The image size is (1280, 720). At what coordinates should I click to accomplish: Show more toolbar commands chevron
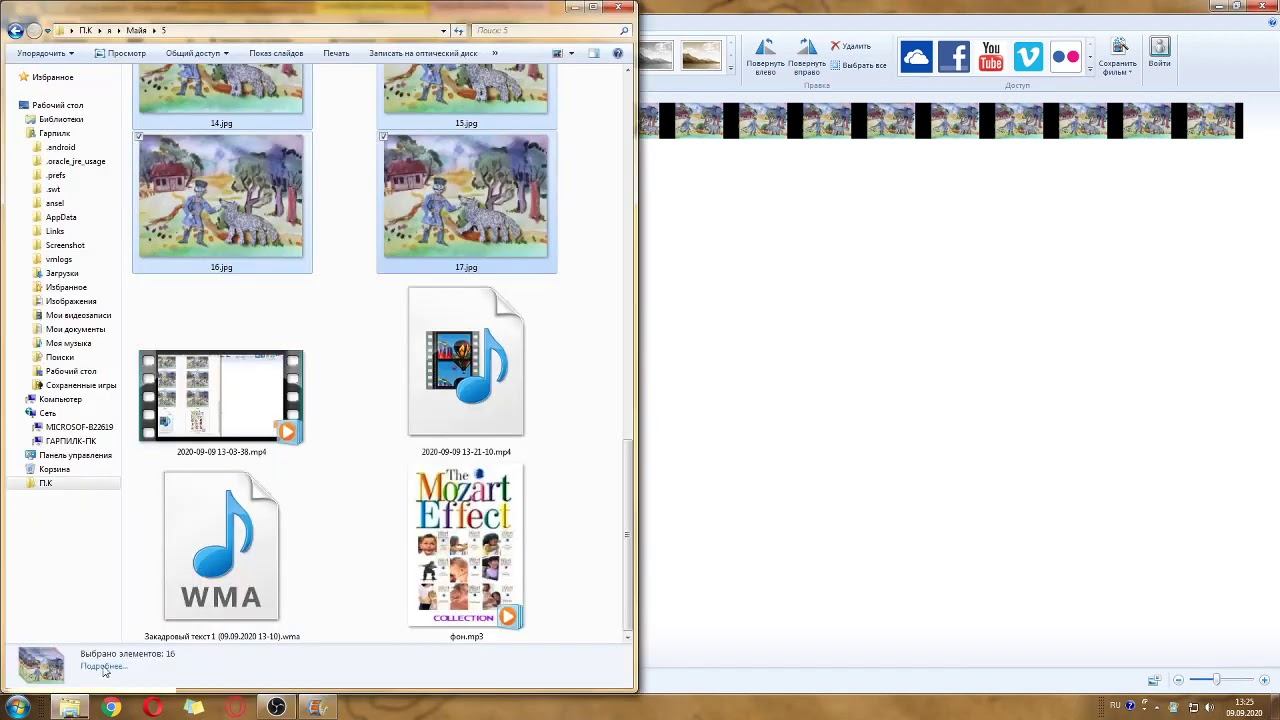pos(494,53)
